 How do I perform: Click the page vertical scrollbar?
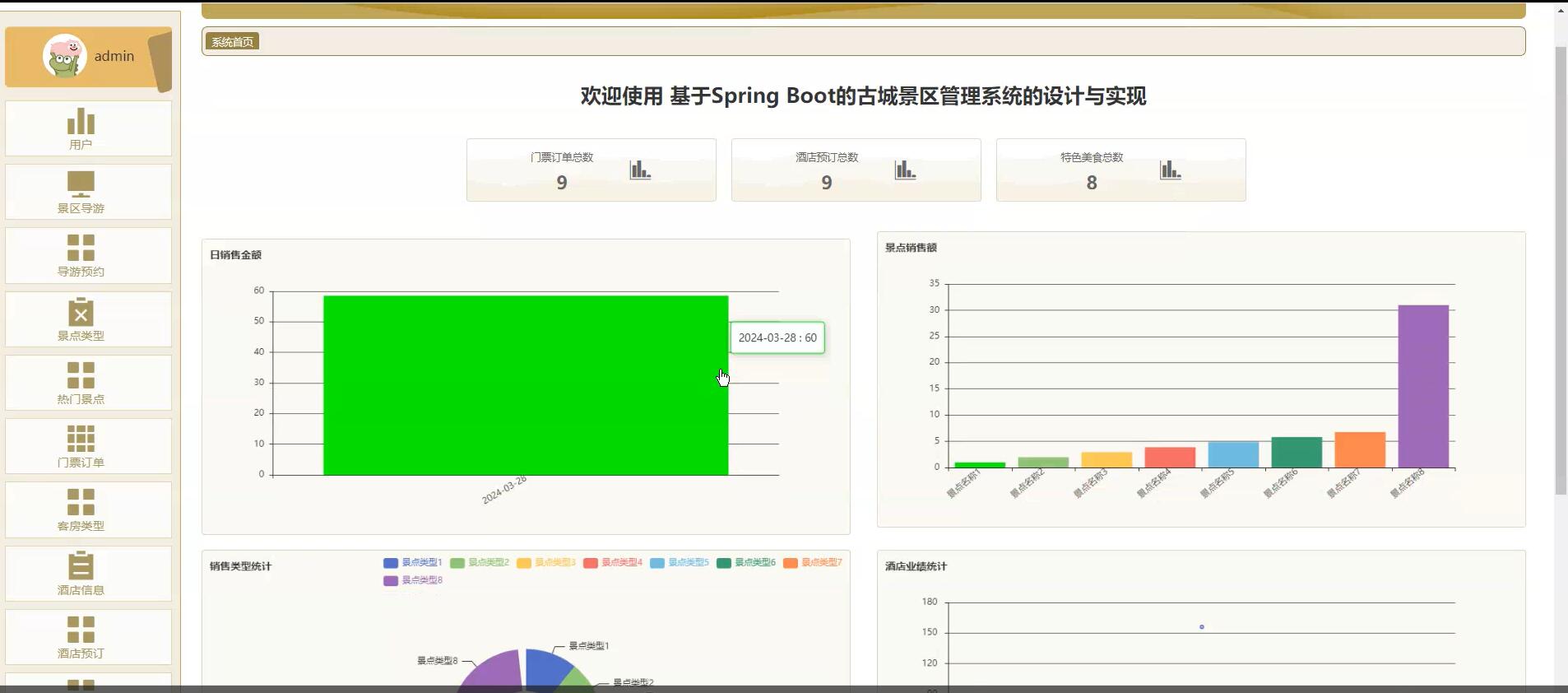pos(1561,272)
